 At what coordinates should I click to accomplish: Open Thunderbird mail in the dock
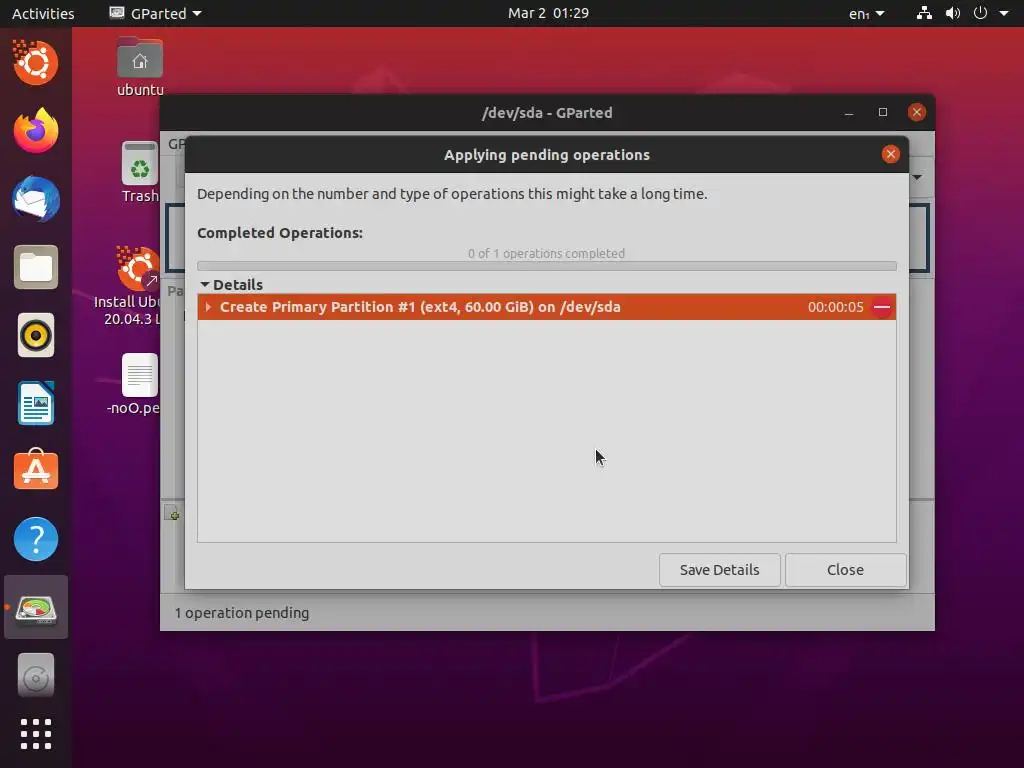pyautogui.click(x=36, y=199)
